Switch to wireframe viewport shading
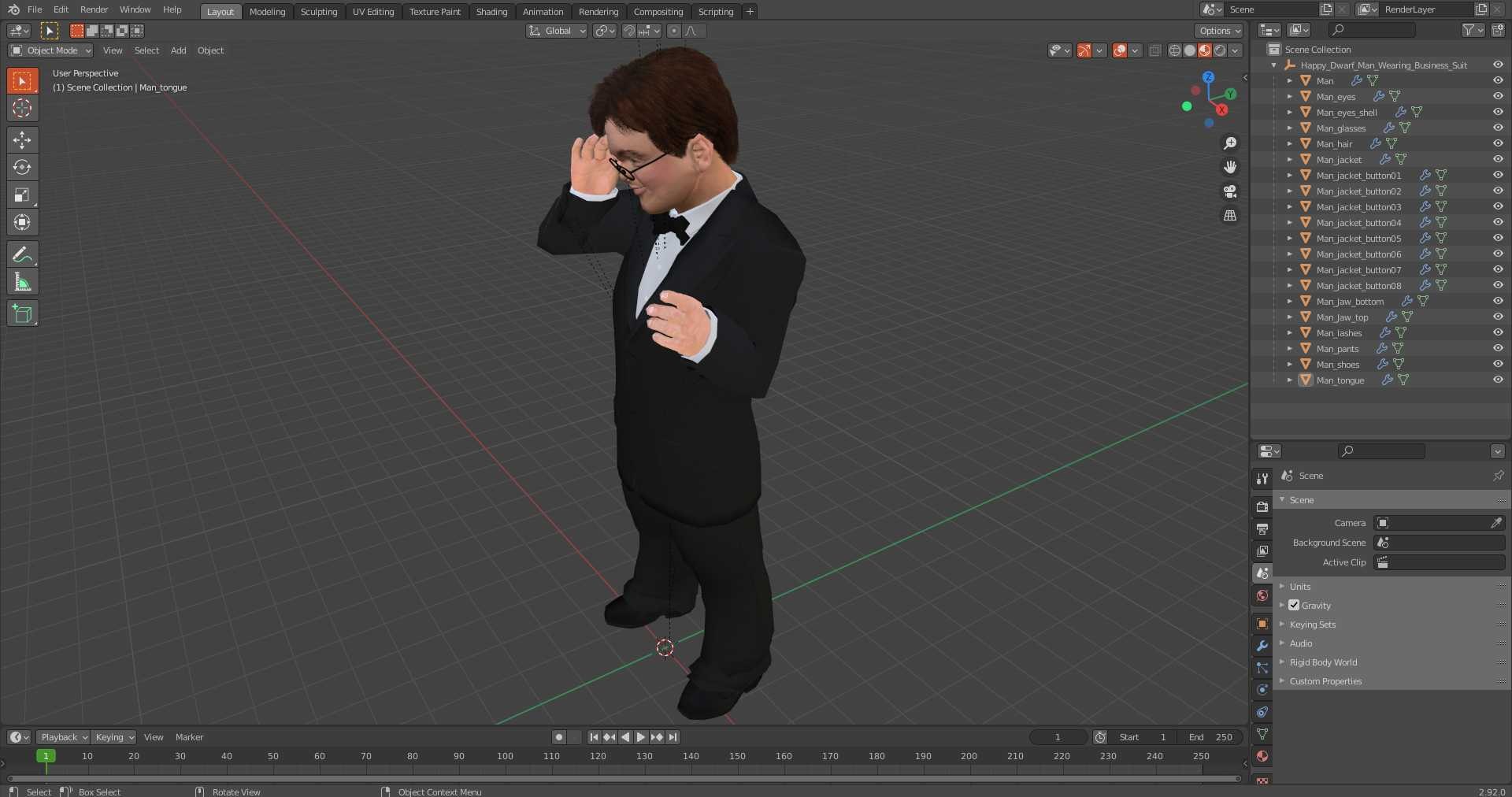Image resolution: width=1512 pixels, height=797 pixels. click(x=1175, y=50)
